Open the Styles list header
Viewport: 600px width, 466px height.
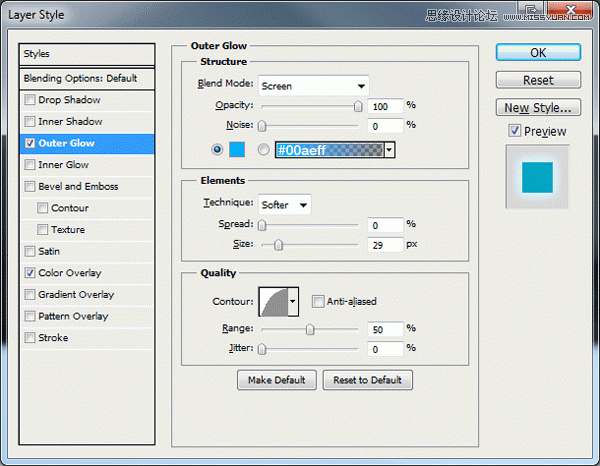point(88,54)
